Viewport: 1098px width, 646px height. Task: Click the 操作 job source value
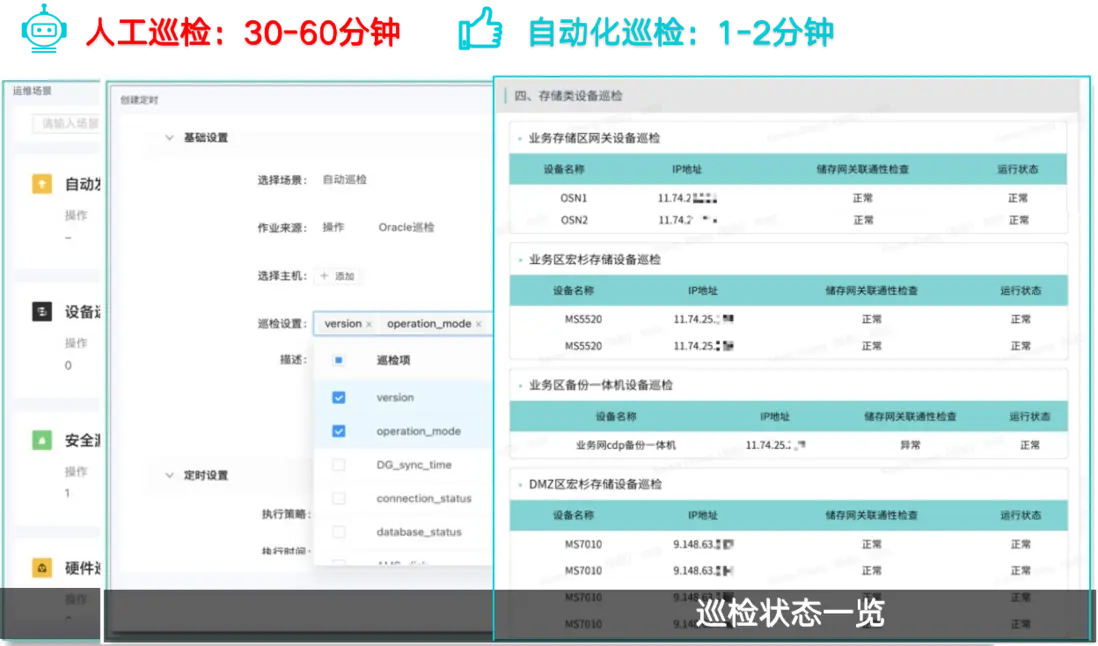coord(333,227)
